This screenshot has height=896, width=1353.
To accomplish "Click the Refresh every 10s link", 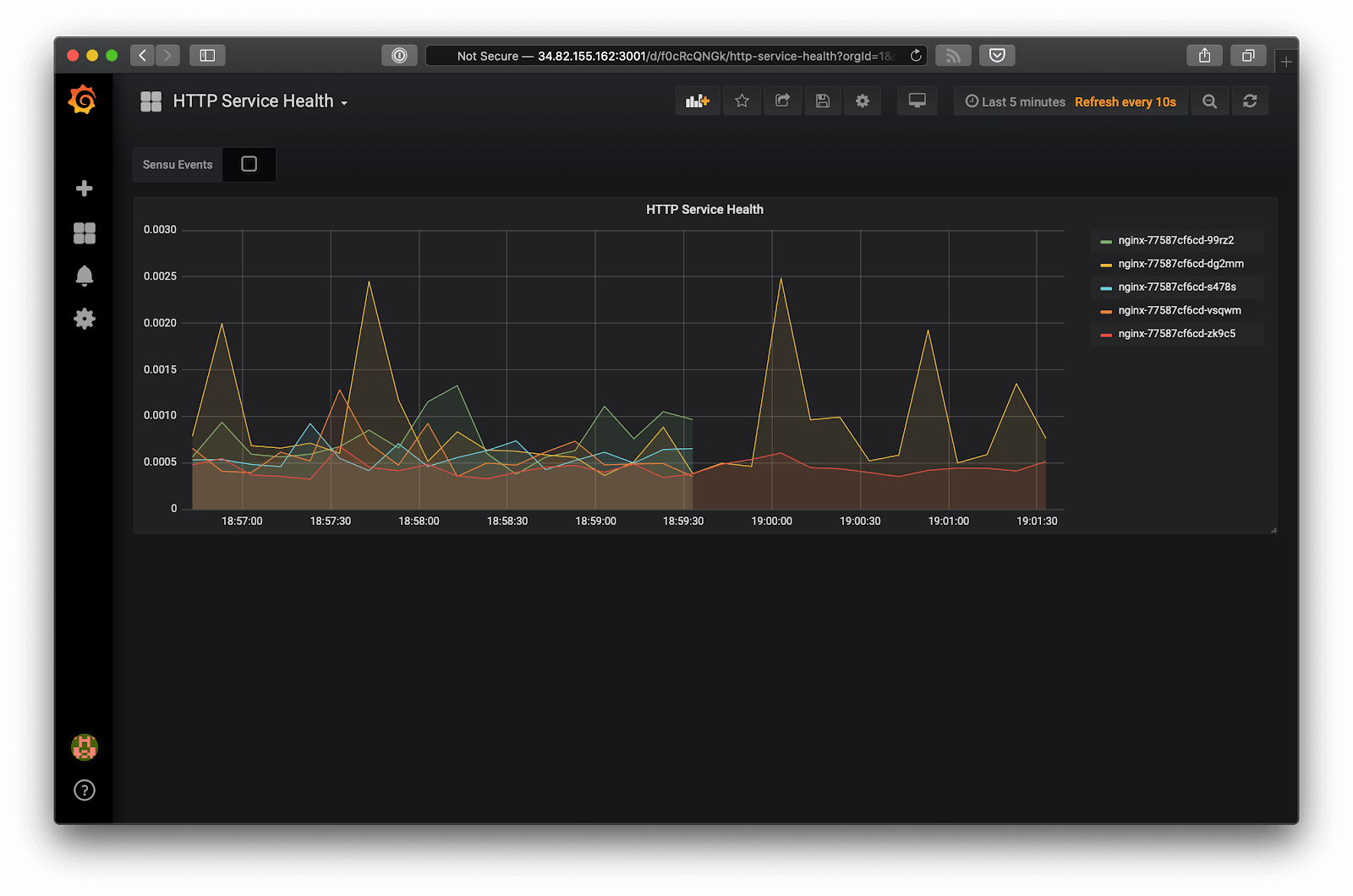I will pyautogui.click(x=1126, y=102).
